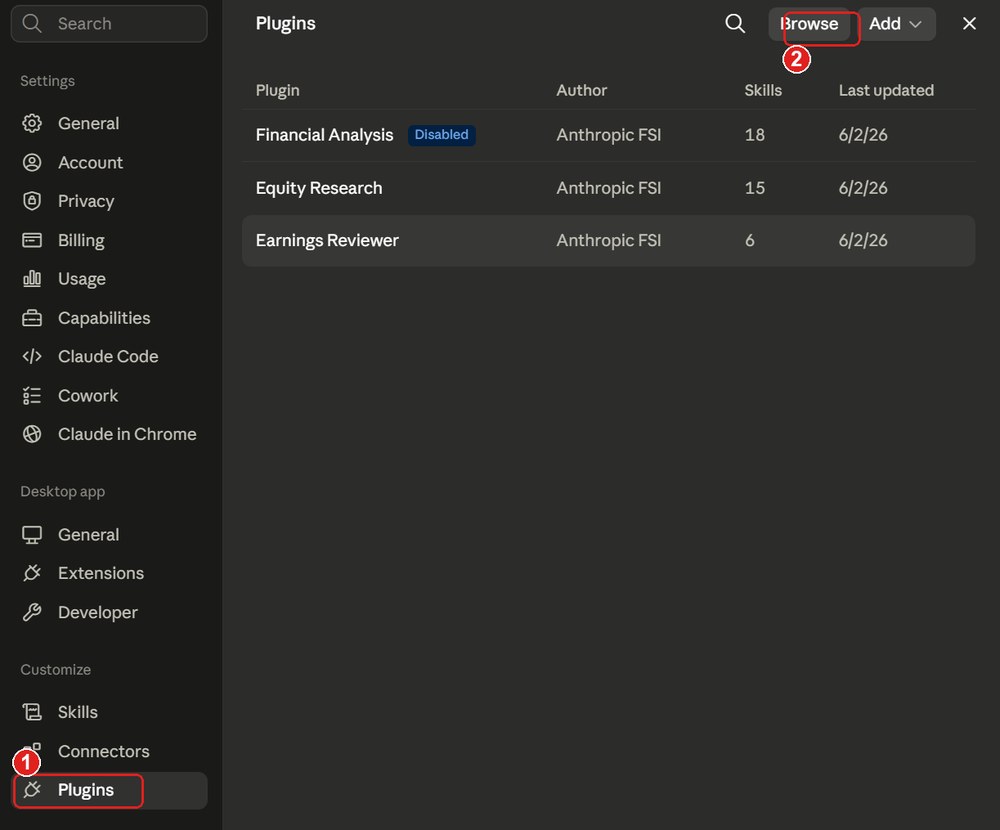
Task: Click the Developer wrench icon
Action: pyautogui.click(x=32, y=612)
